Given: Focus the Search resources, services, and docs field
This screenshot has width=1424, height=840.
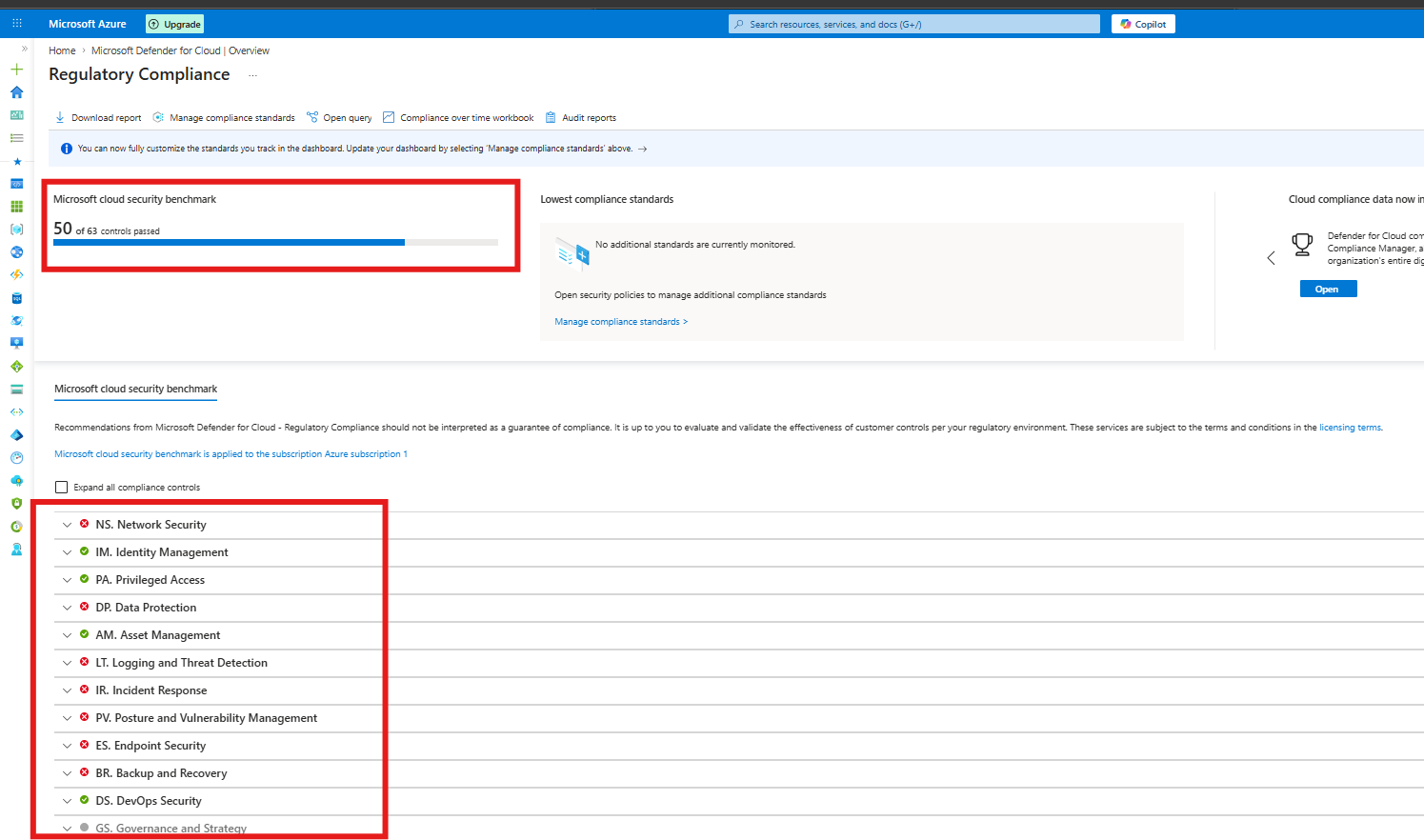Looking at the screenshot, I should tap(914, 24).
